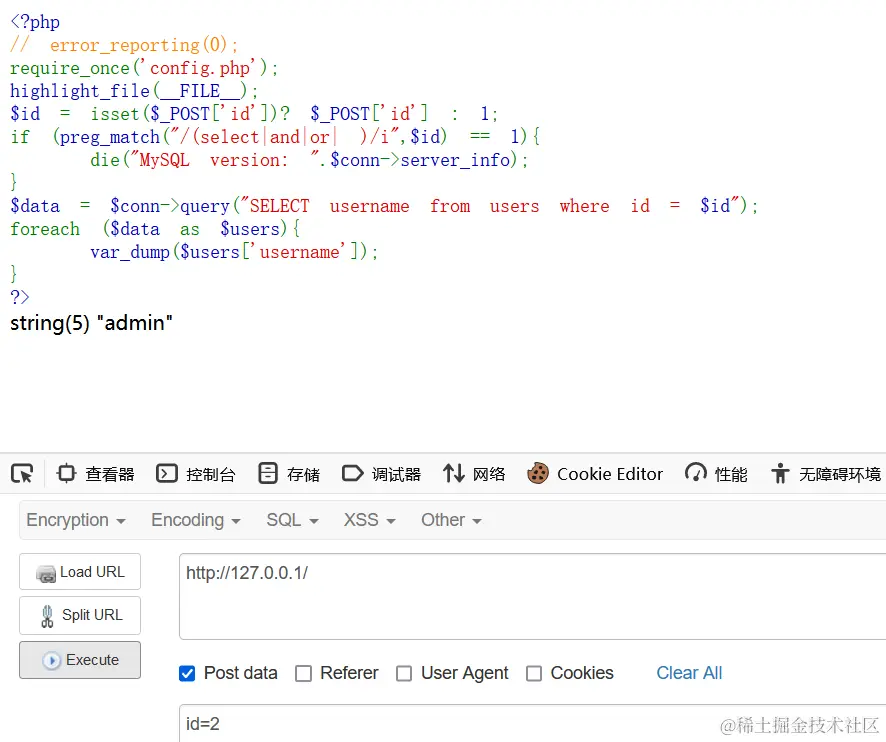Switch to the 控制台 console tab
Viewport: 886px width, 742px height.
(x=196, y=474)
